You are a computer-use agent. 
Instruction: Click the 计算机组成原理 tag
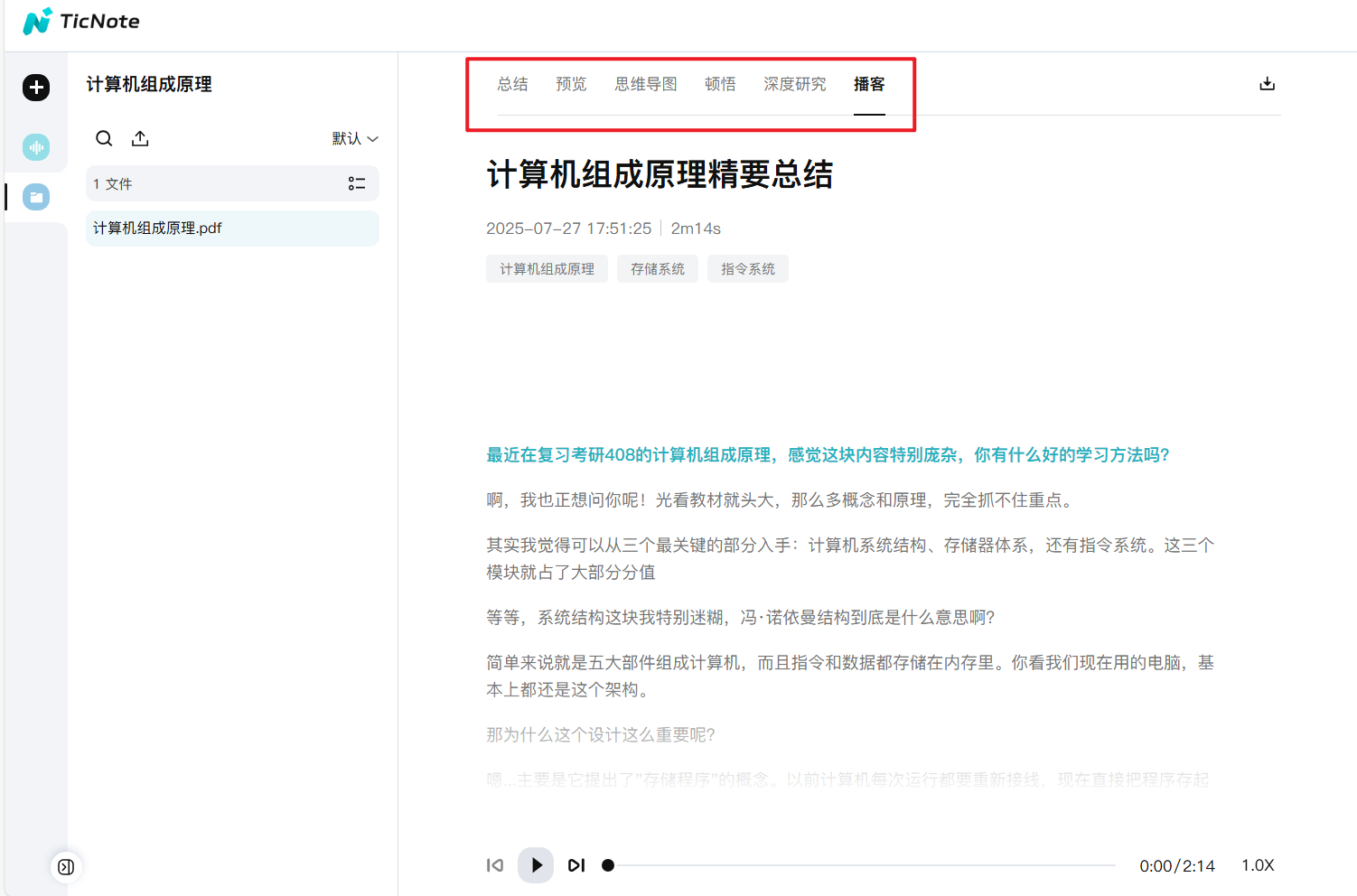click(547, 269)
